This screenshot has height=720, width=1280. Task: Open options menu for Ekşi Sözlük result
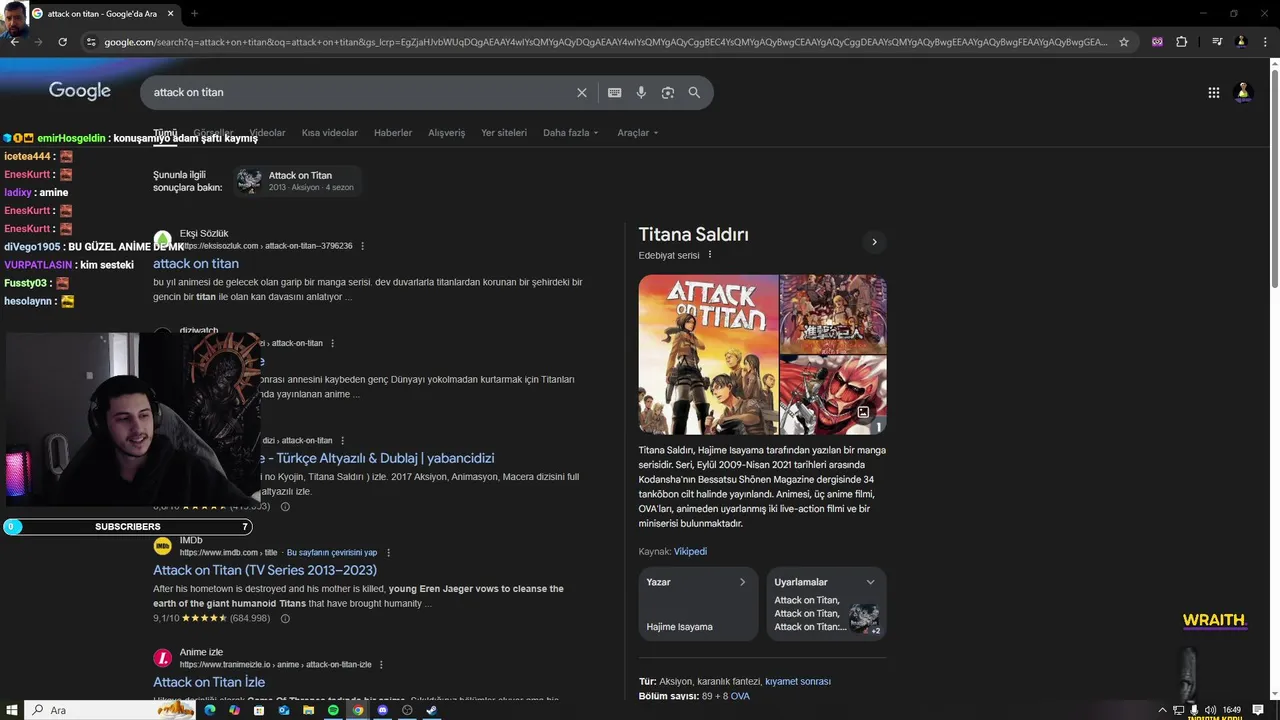(x=363, y=246)
